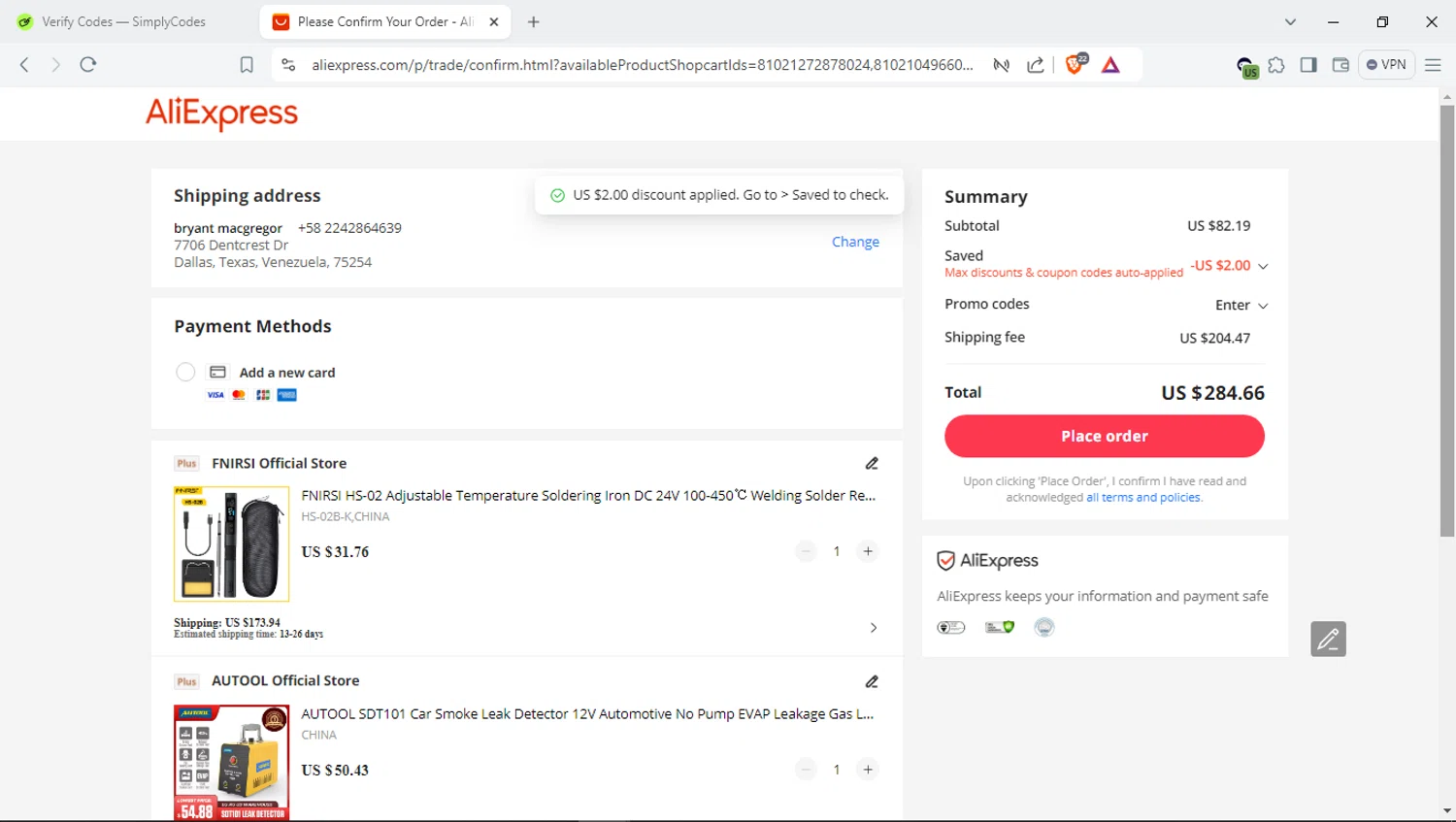The image size is (1456, 822).
Task: Click the total US $284.64 amount
Action: [1213, 393]
